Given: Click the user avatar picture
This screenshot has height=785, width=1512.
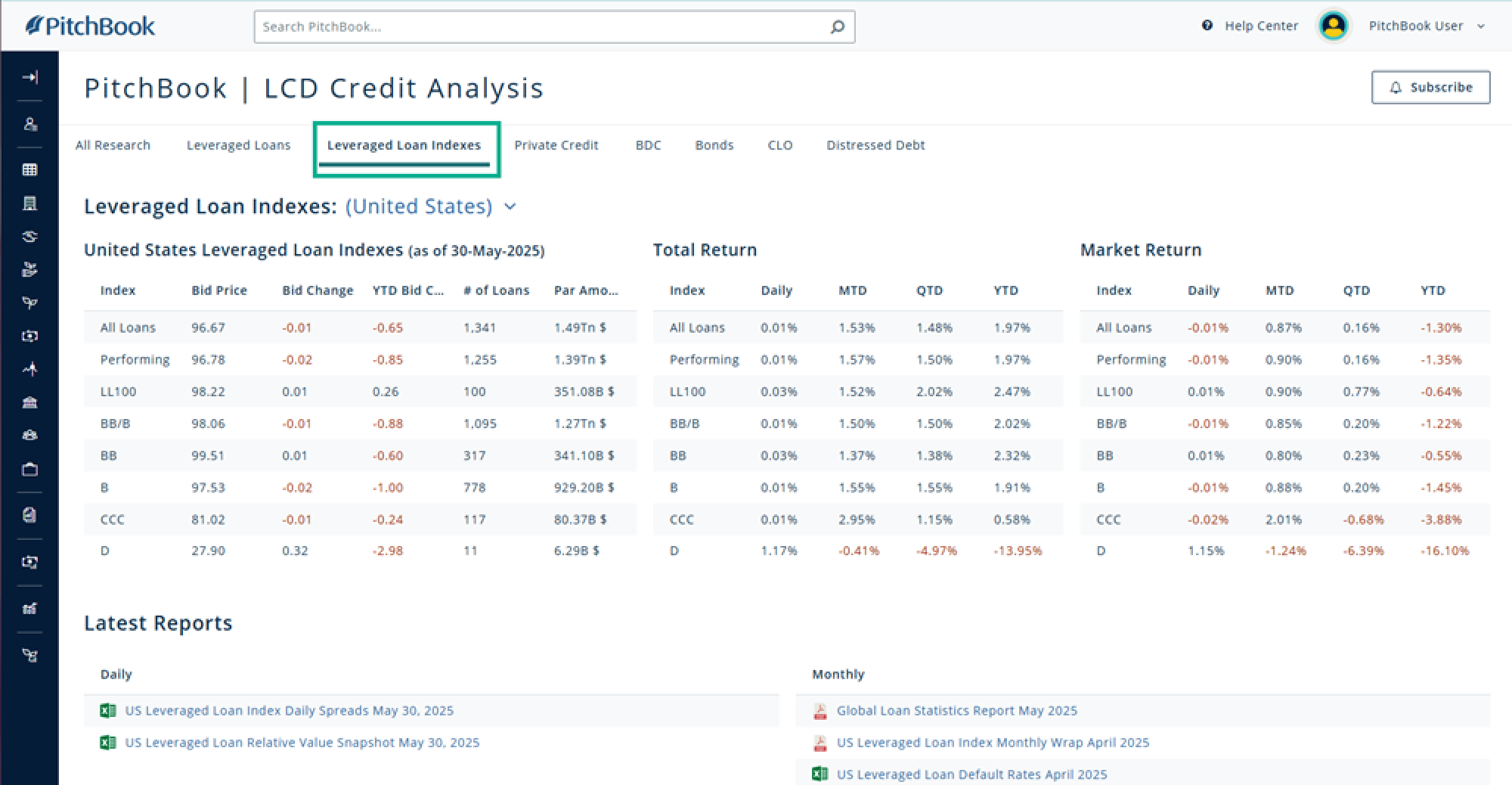Looking at the screenshot, I should click(1334, 26).
